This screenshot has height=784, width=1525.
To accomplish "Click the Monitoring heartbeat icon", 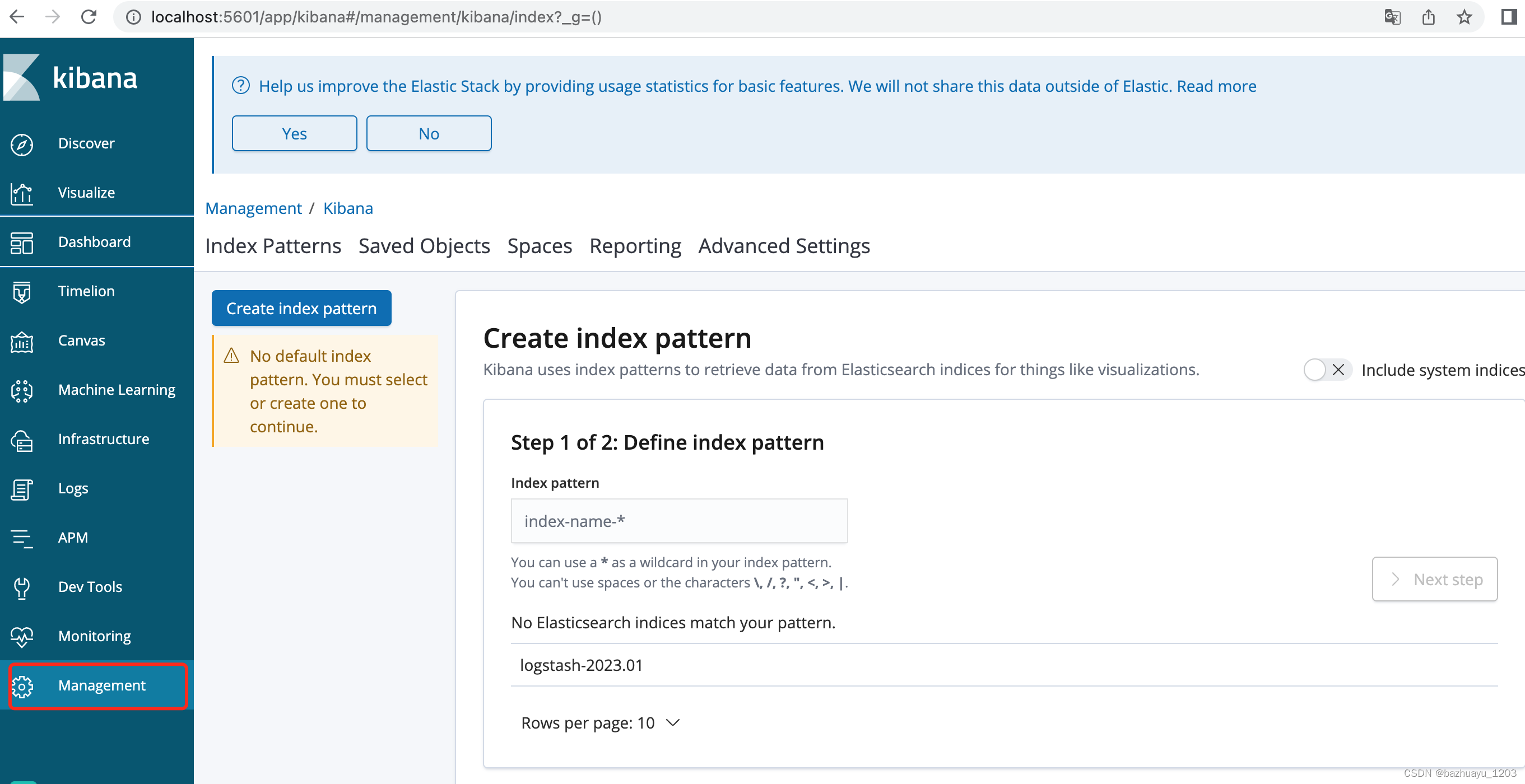I will pyautogui.click(x=22, y=637).
